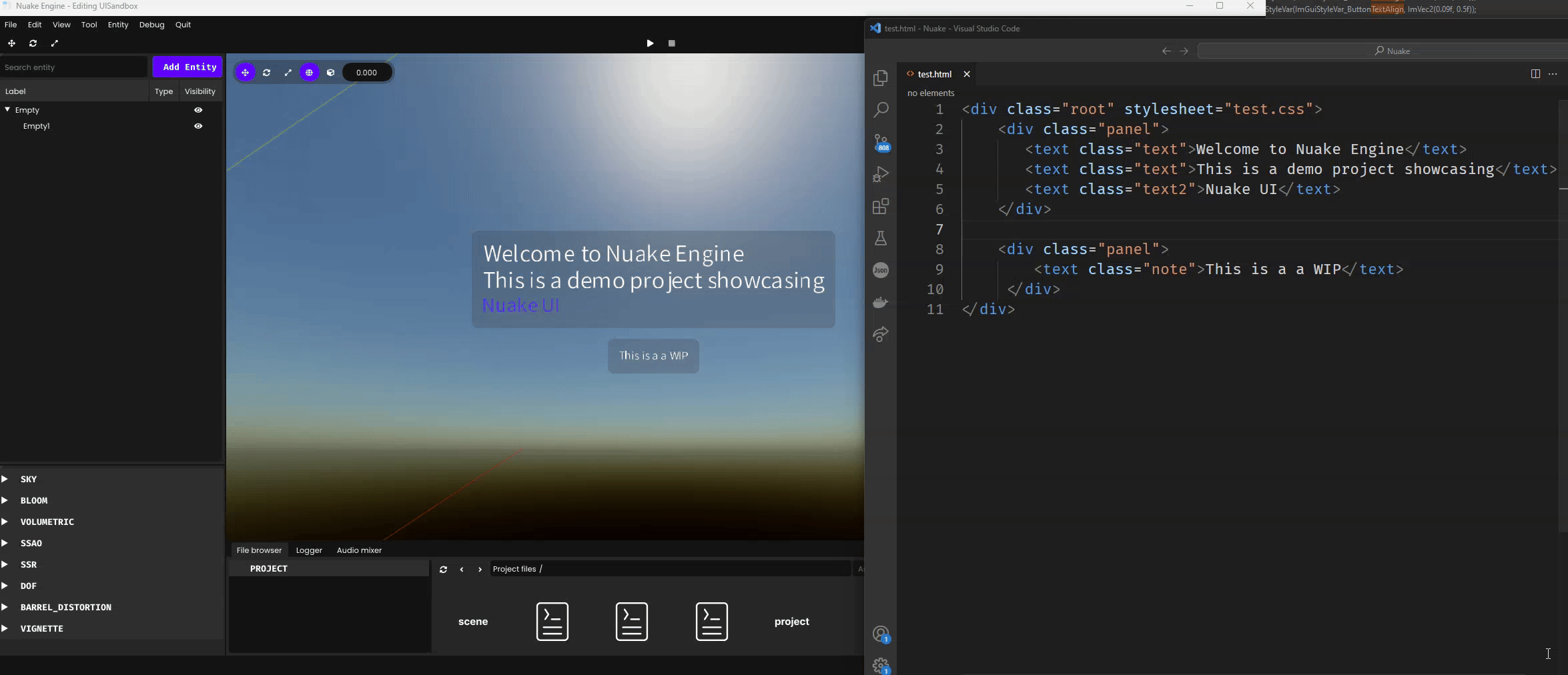Open VS Code Source Control view
The height and width of the screenshot is (675, 1568).
click(x=881, y=142)
